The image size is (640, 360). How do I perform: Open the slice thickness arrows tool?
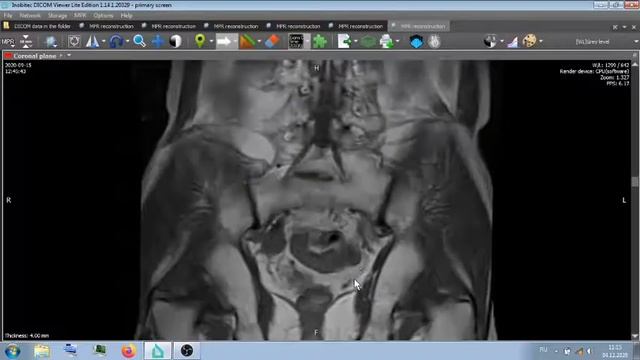pyautogui.click(x=26, y=41)
